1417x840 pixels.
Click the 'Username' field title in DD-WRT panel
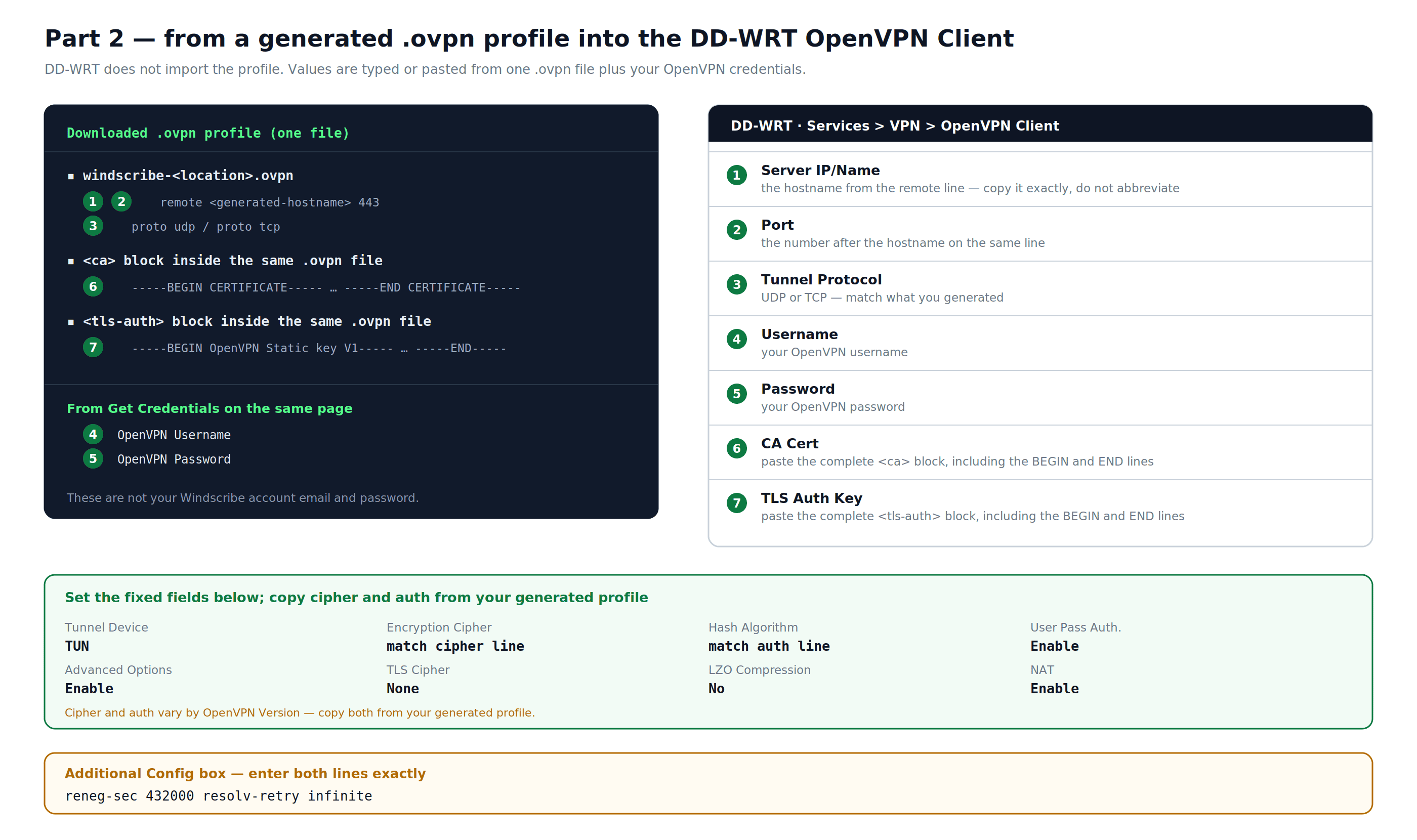tap(800, 334)
